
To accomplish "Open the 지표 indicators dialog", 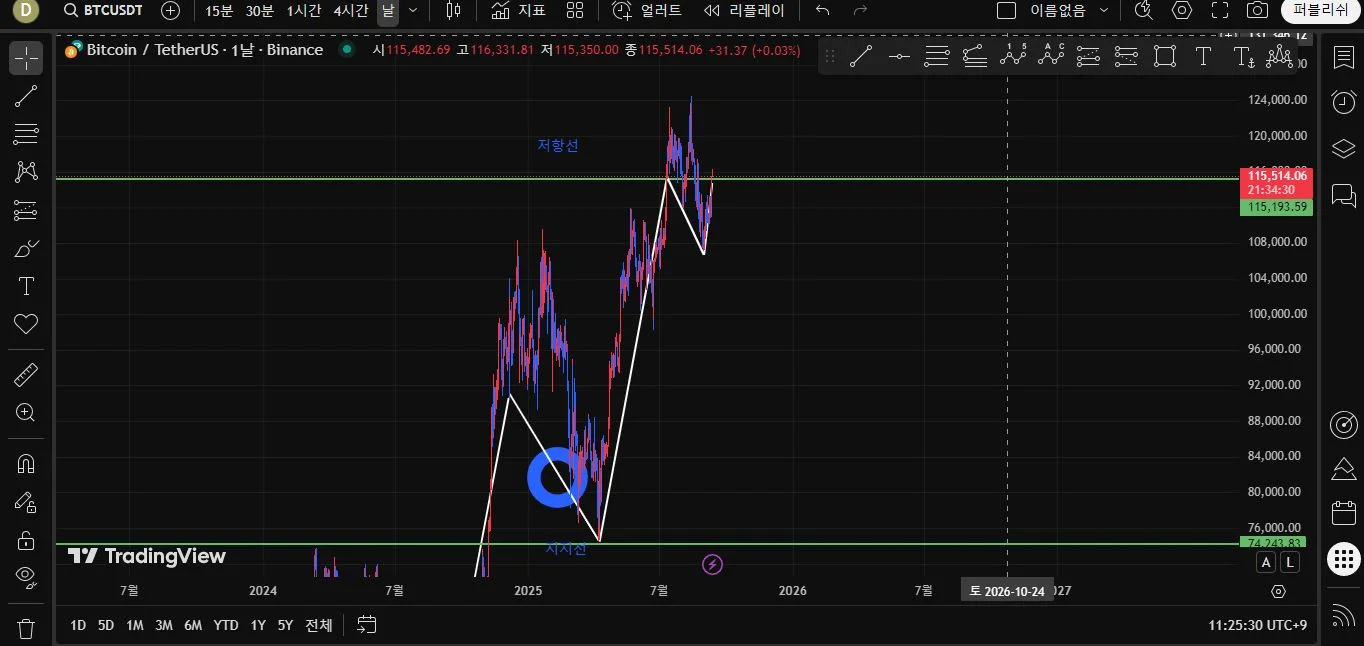I will [519, 10].
